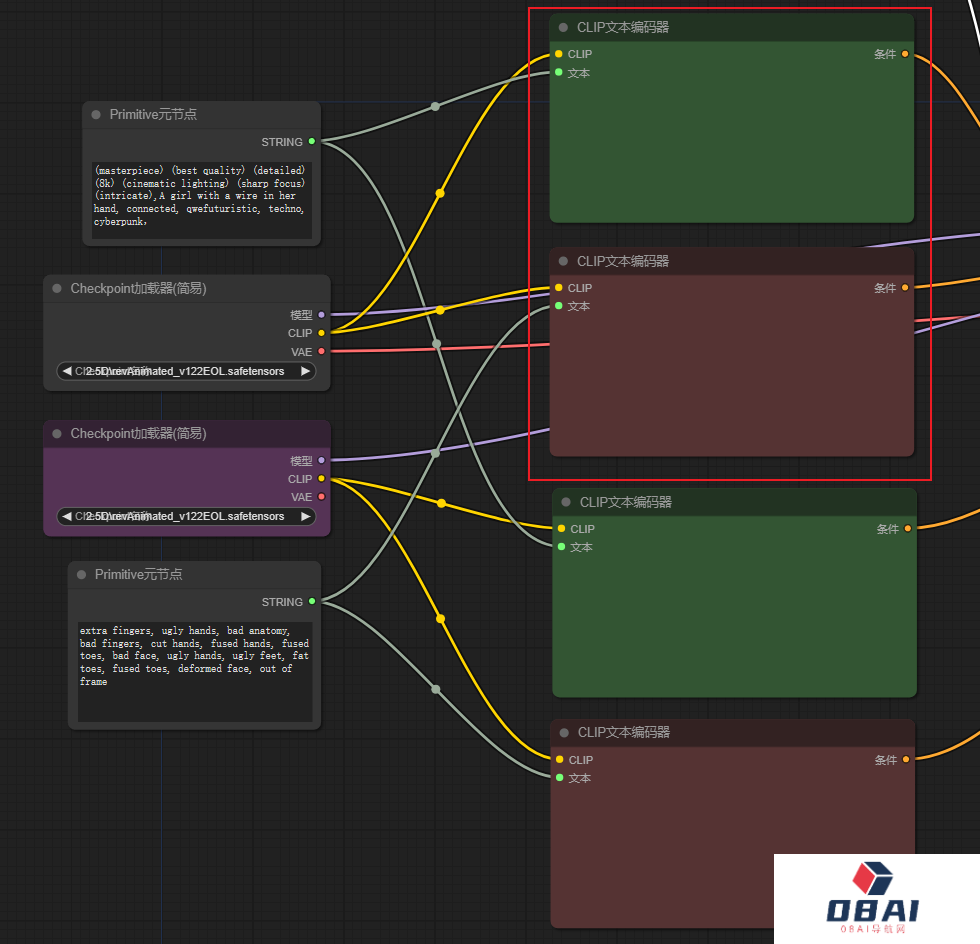Open the model name dropdown in gray Checkpoint加载器
980x944 pixels.
(x=186, y=371)
